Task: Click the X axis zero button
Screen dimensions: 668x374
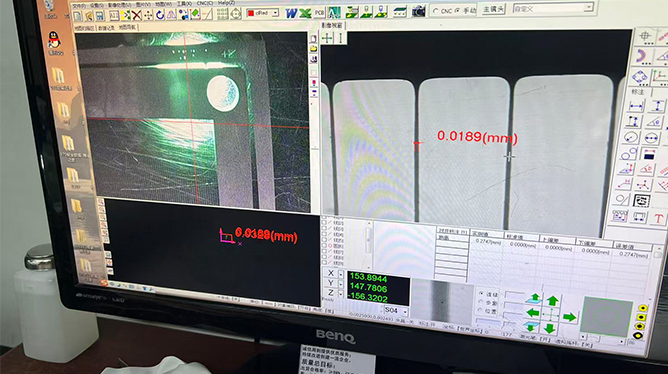Action: point(331,273)
